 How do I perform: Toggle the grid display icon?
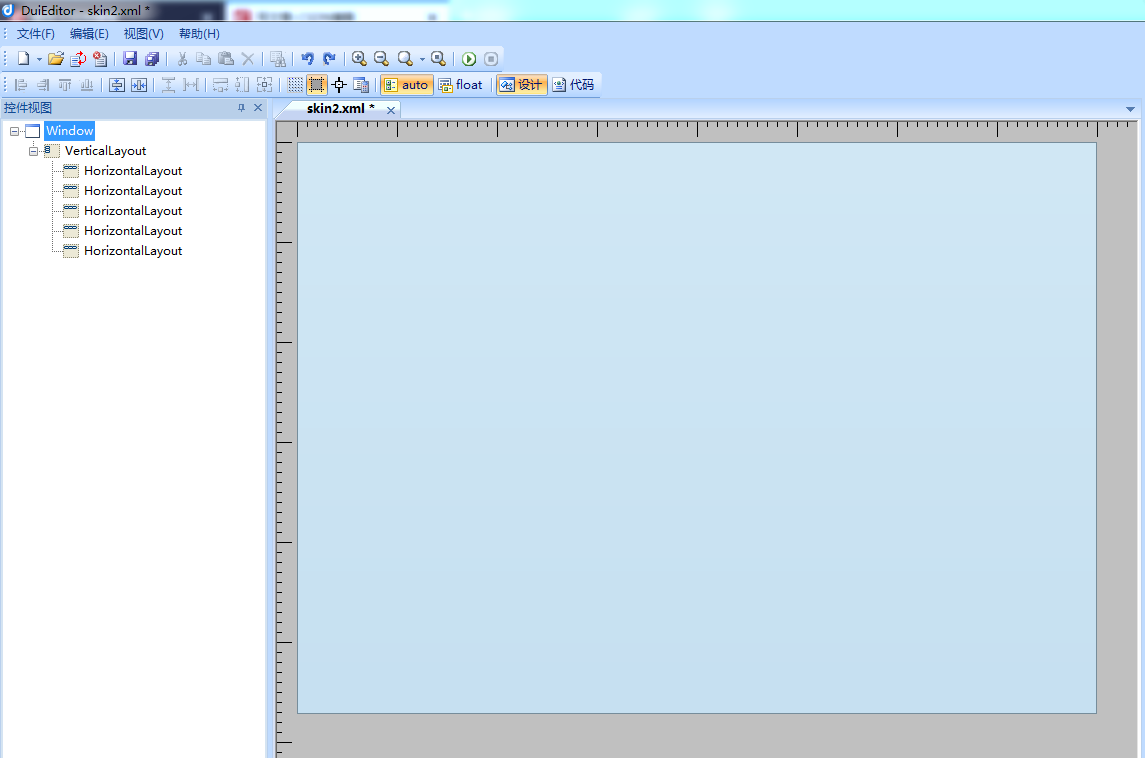point(295,84)
